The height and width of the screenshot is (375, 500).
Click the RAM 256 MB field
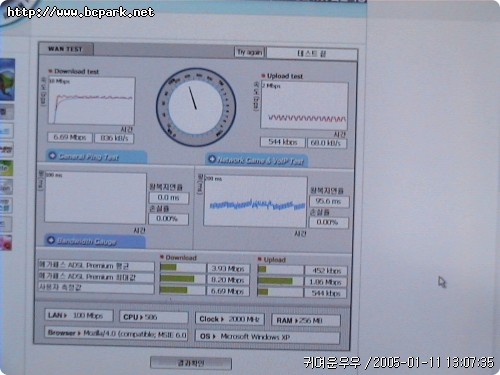click(x=306, y=321)
